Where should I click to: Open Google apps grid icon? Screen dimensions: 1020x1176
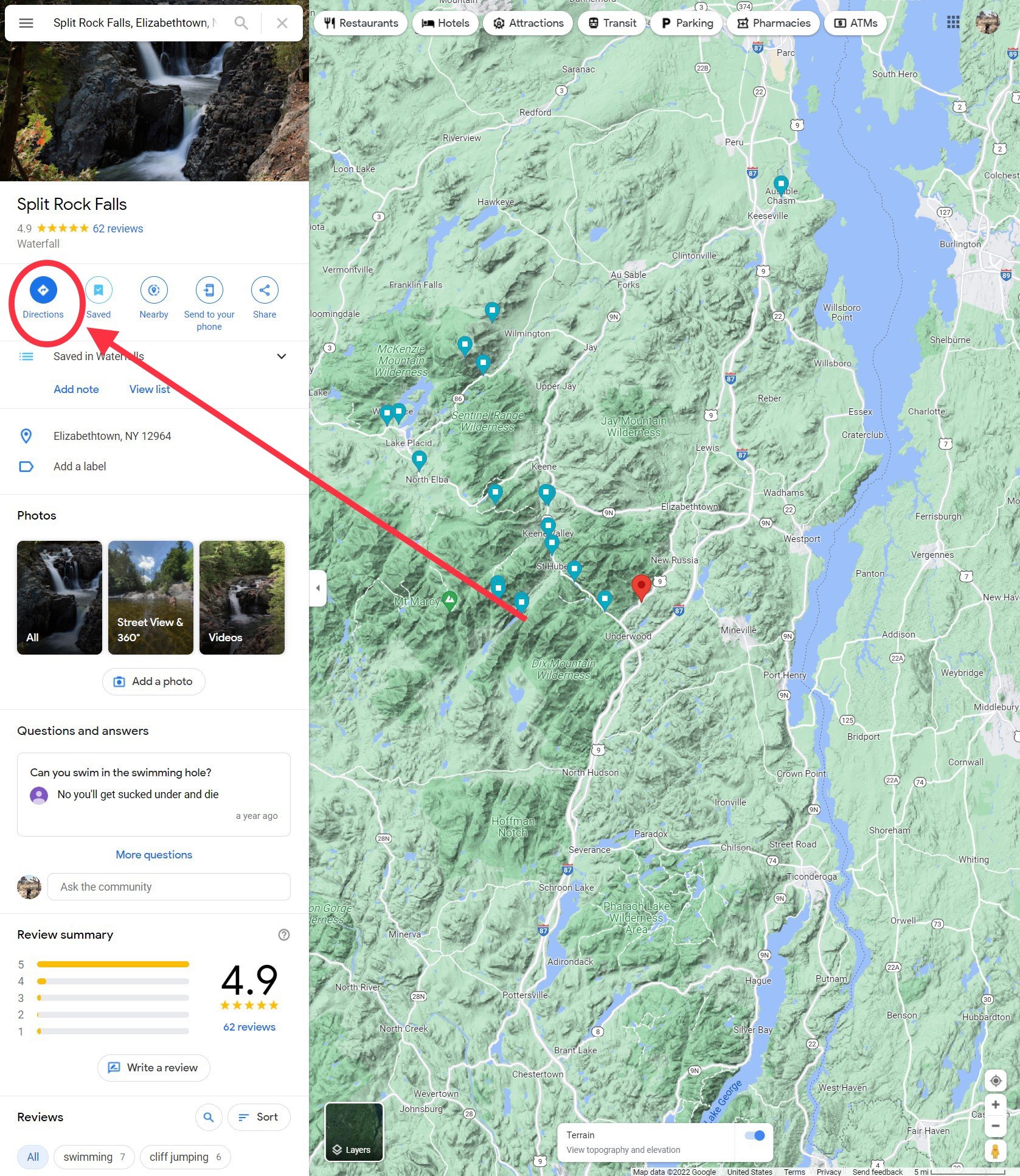coord(953,23)
